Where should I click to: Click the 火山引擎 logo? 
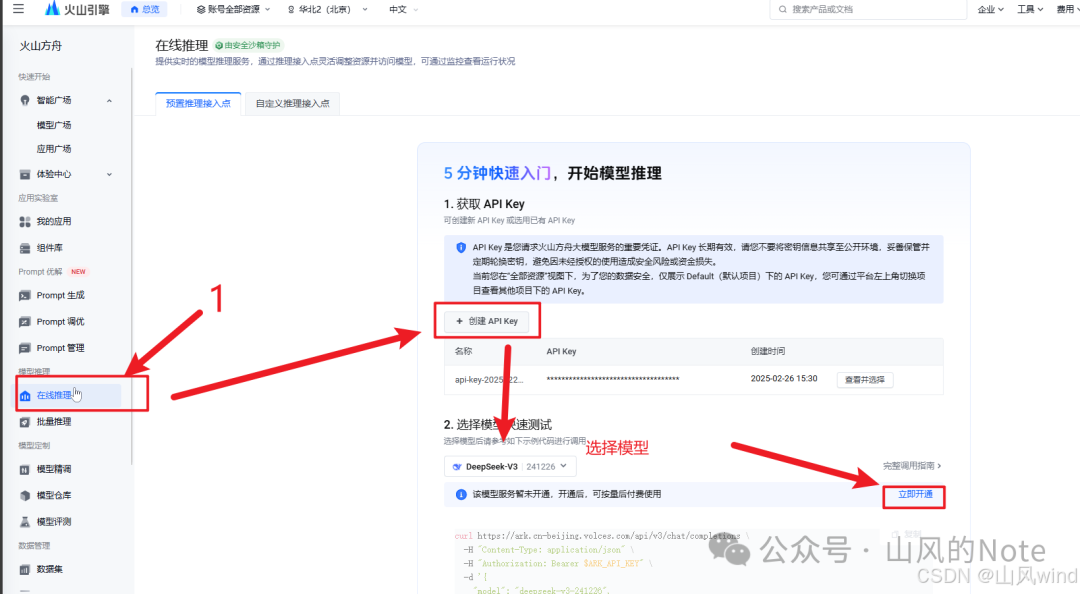76,9
